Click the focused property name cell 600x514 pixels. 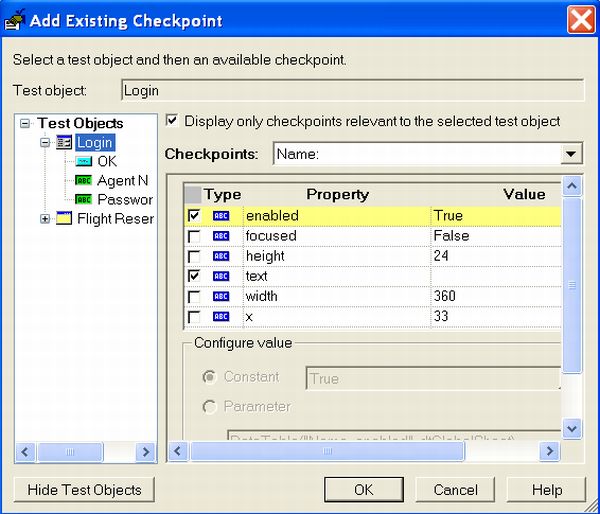click(337, 236)
